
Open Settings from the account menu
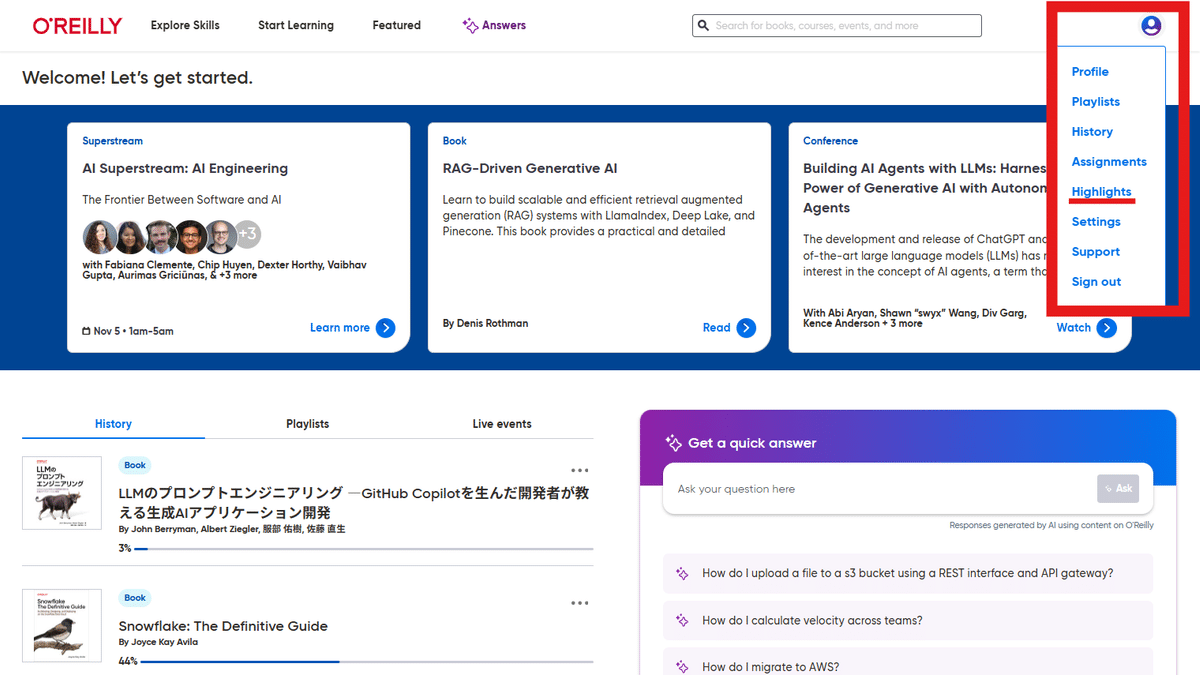1096,221
